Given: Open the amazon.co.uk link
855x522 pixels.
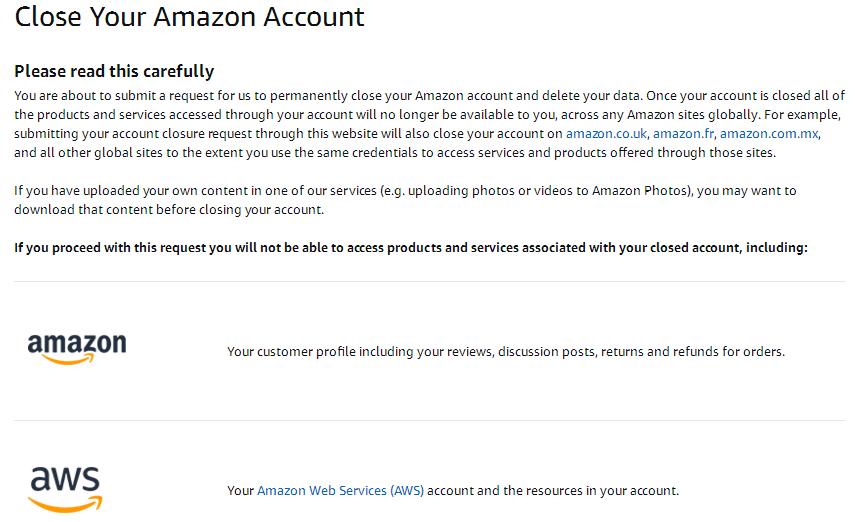Looking at the screenshot, I should pos(606,133).
